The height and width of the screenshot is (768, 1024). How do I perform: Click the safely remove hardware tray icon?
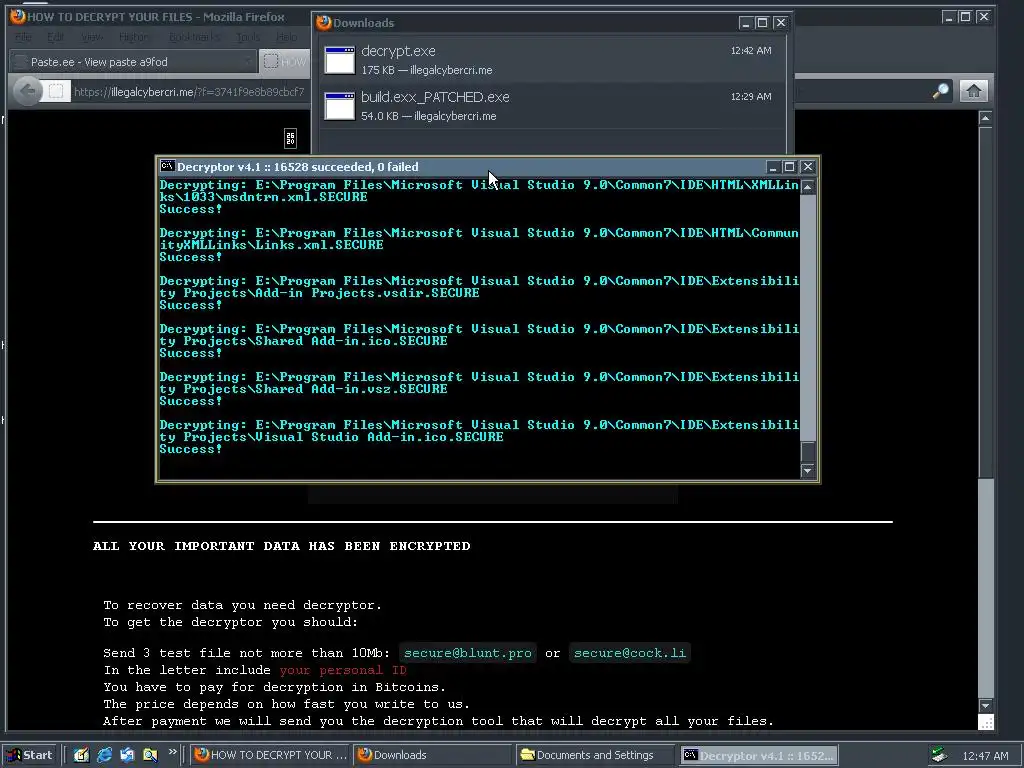click(x=939, y=755)
